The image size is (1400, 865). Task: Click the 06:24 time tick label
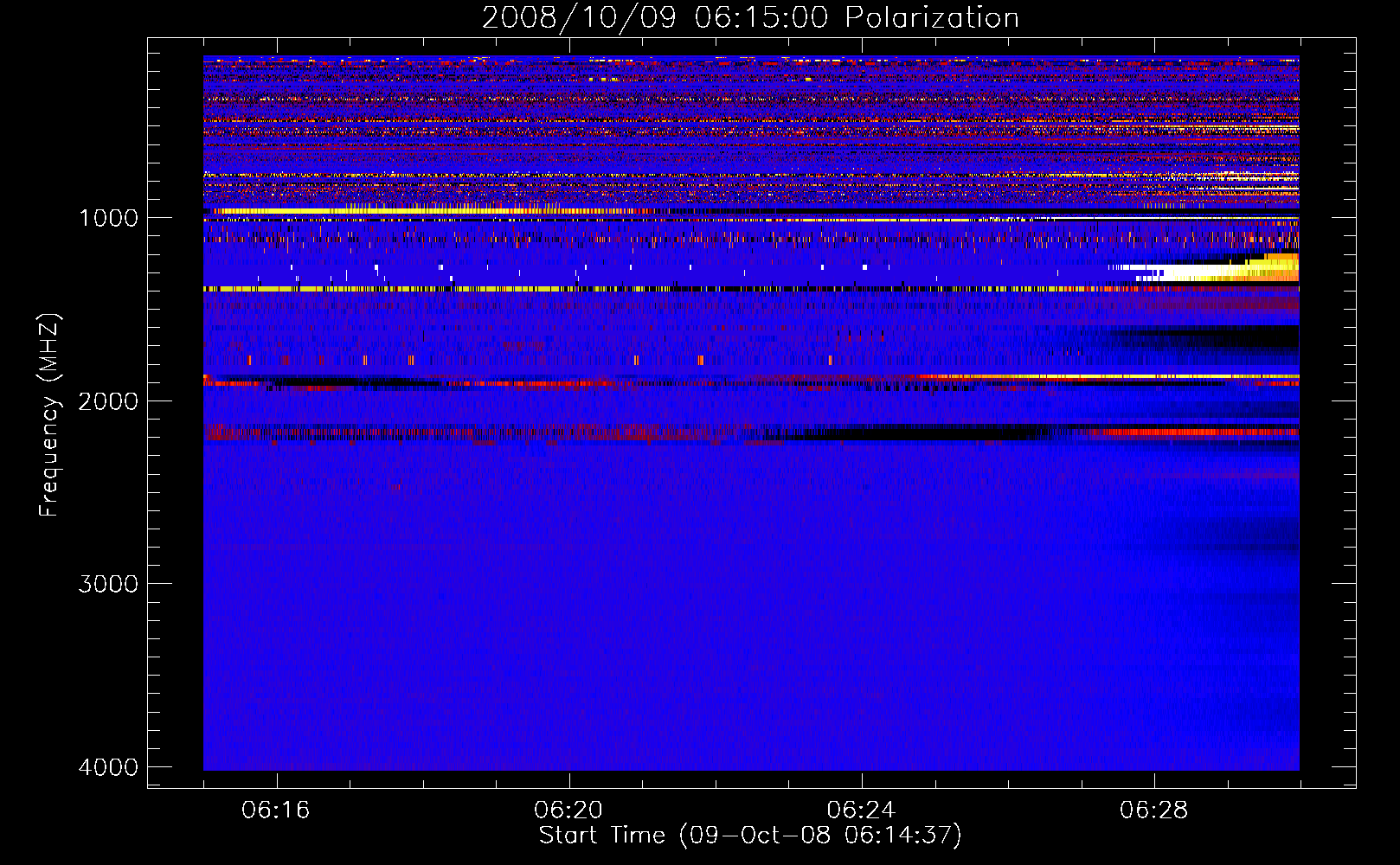(861, 810)
